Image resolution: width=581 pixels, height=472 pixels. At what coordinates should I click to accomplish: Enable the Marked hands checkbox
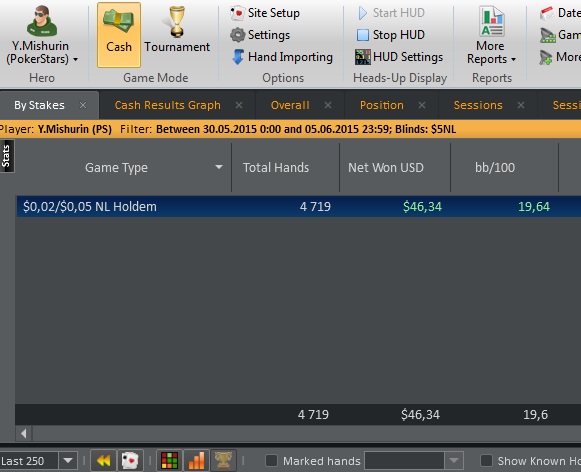272,461
